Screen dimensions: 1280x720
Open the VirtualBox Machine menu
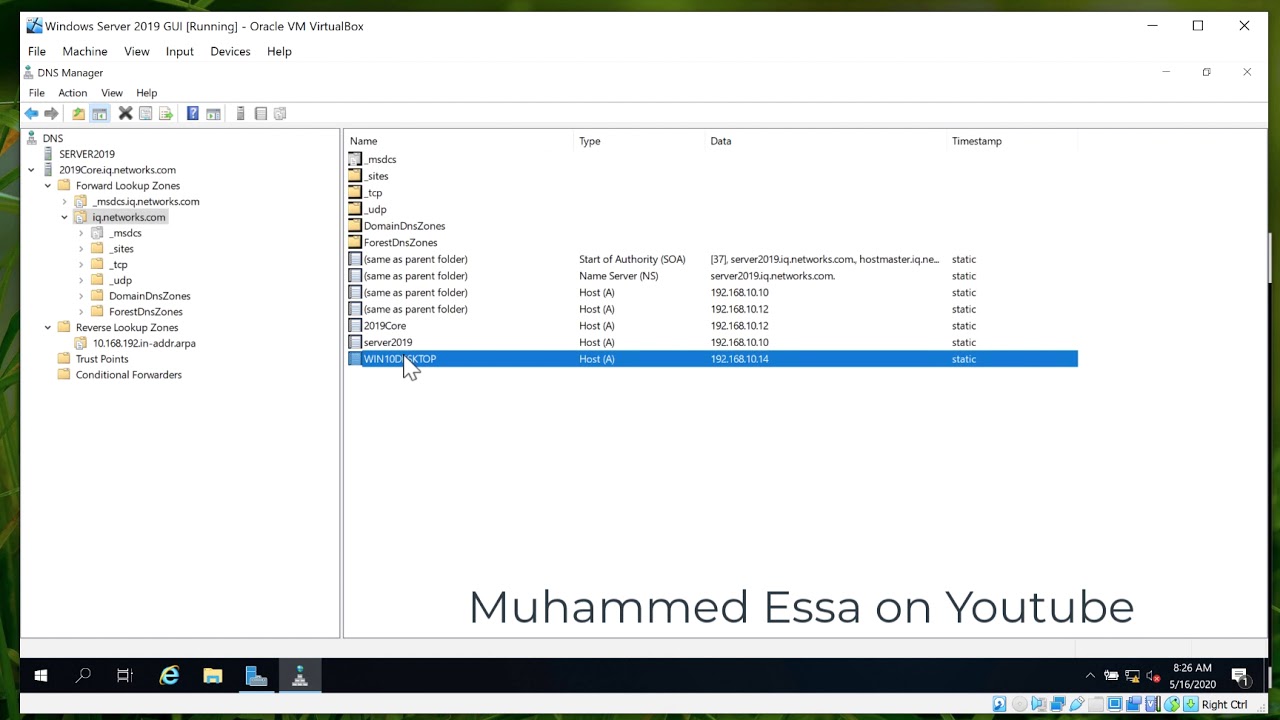click(x=85, y=51)
